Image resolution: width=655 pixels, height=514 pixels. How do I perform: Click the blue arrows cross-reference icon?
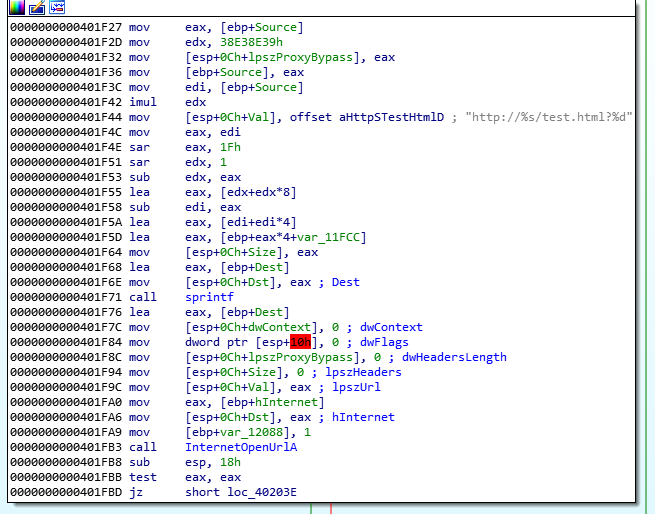(57, 7)
